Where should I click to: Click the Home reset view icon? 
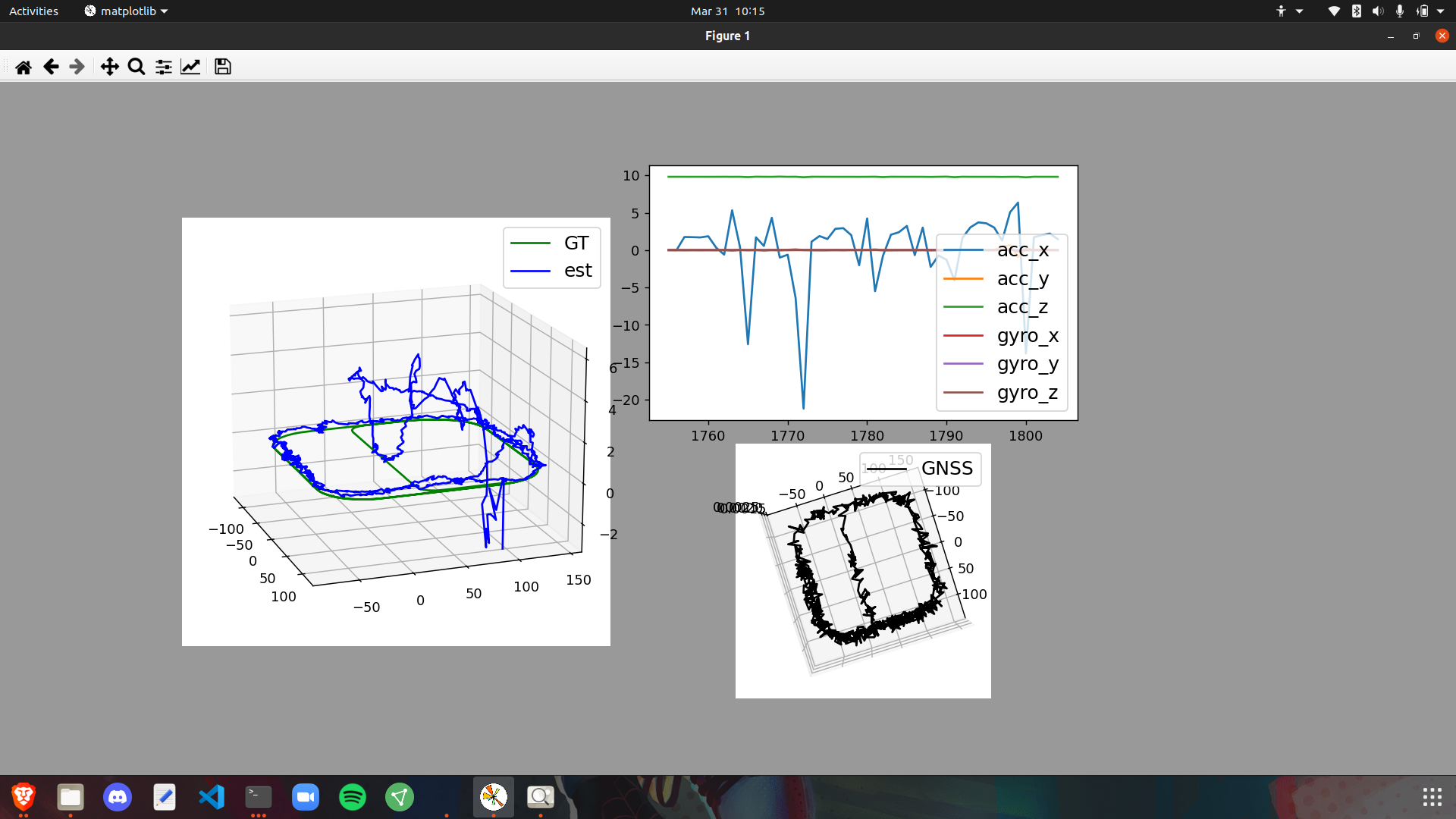click(x=24, y=67)
